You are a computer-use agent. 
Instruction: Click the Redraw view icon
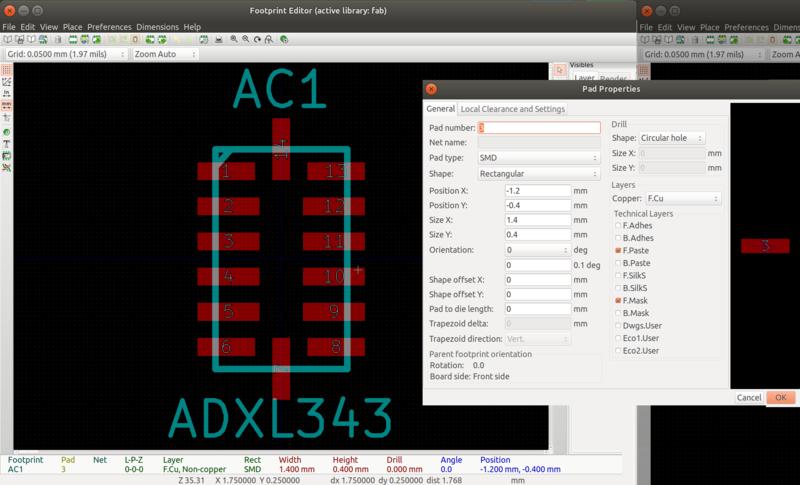(x=257, y=39)
